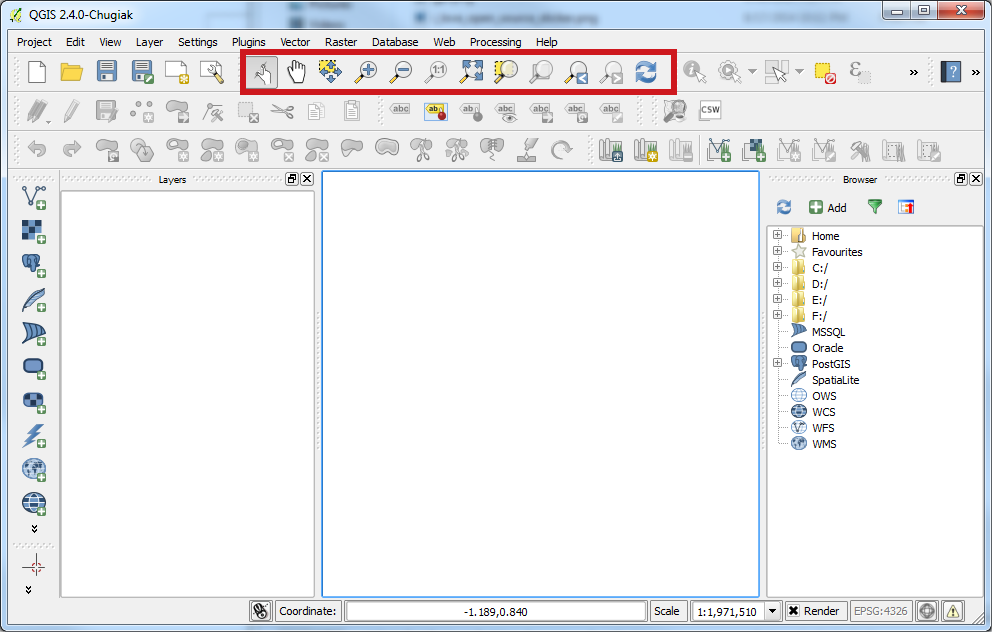Toggle the Touch zoom and pan tool
Screen dimensions: 992x632
click(261, 71)
